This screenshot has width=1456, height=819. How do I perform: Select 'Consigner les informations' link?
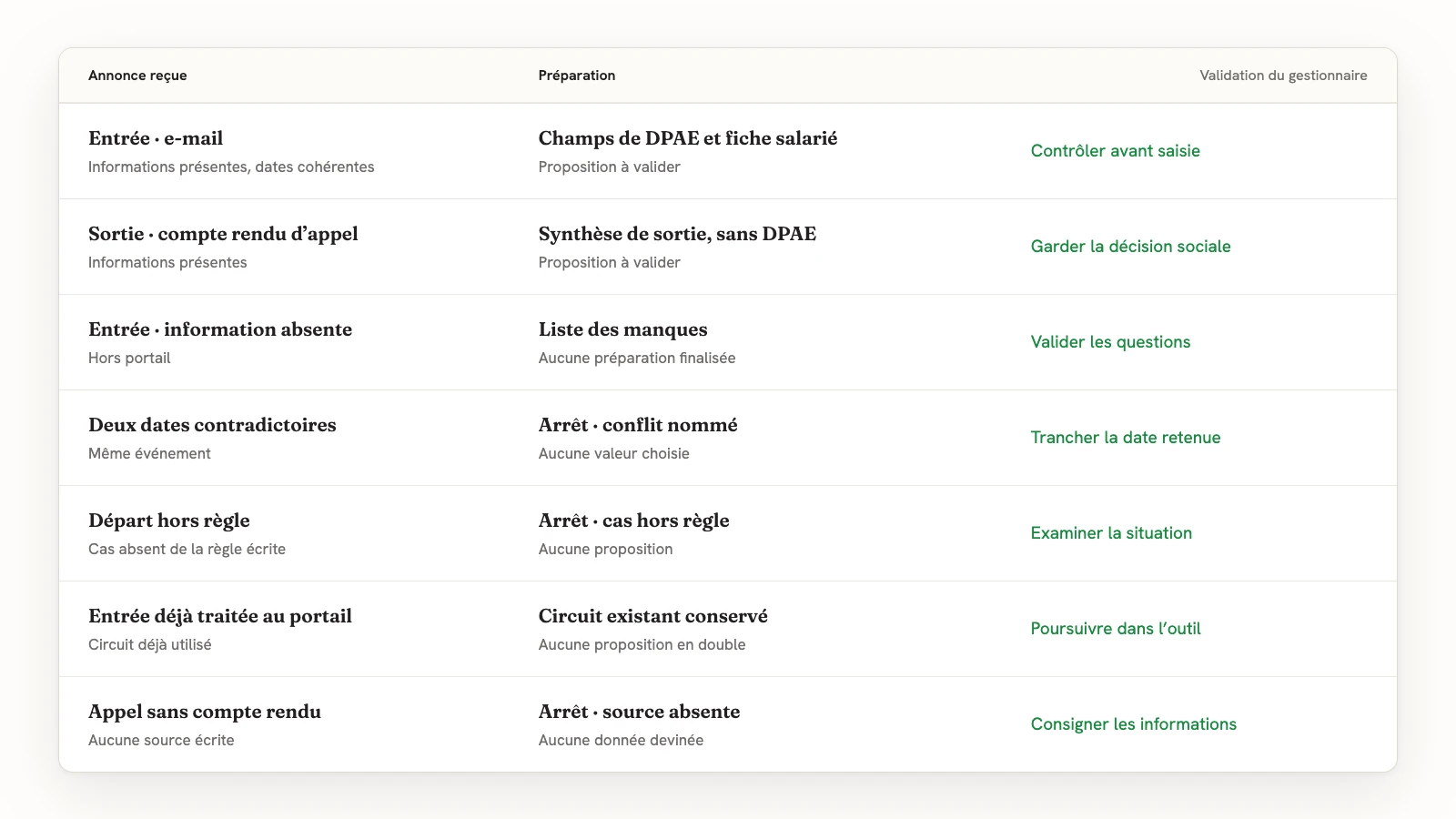(x=1134, y=724)
